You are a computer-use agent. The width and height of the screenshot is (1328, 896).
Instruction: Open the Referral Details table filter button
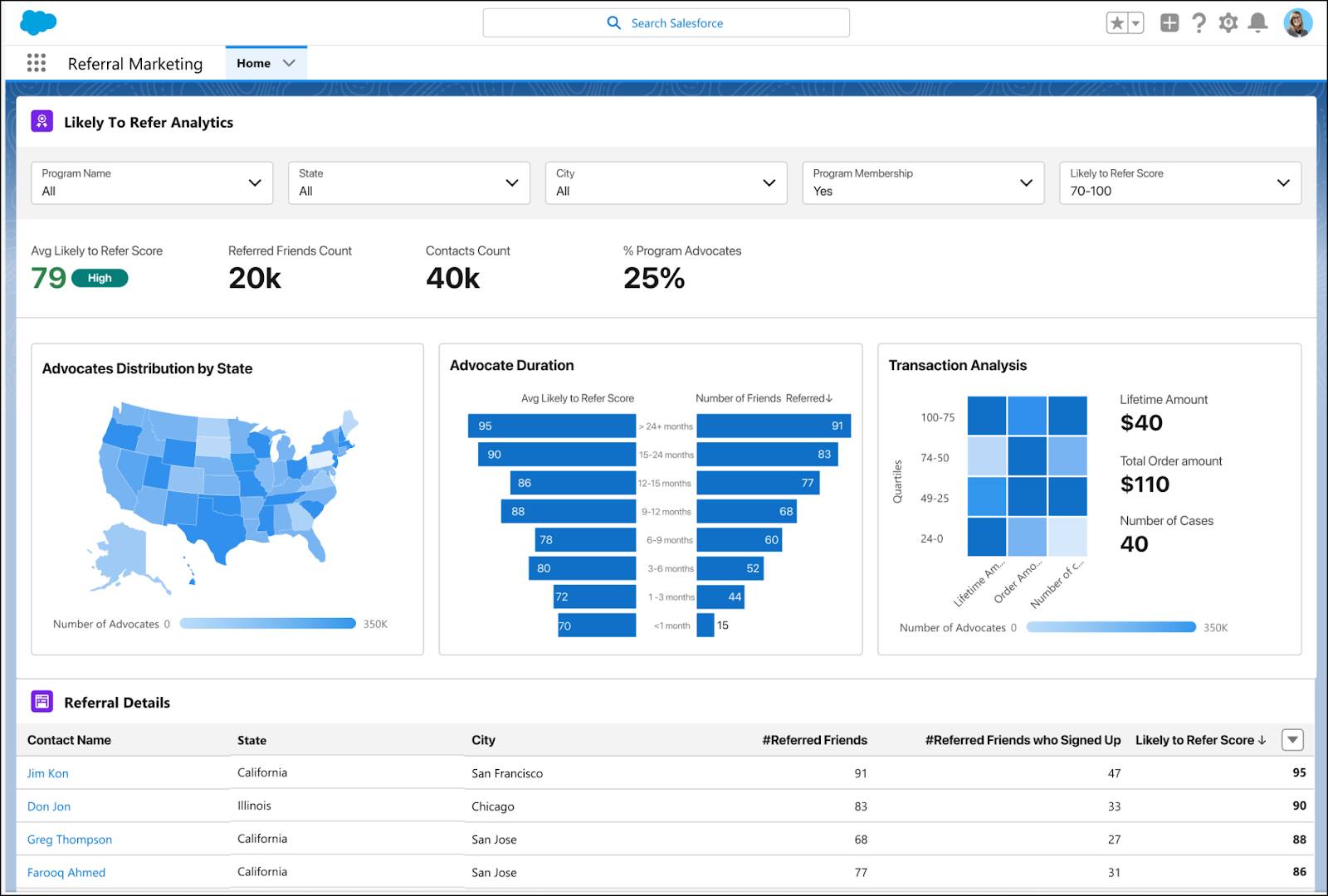pos(1293,738)
